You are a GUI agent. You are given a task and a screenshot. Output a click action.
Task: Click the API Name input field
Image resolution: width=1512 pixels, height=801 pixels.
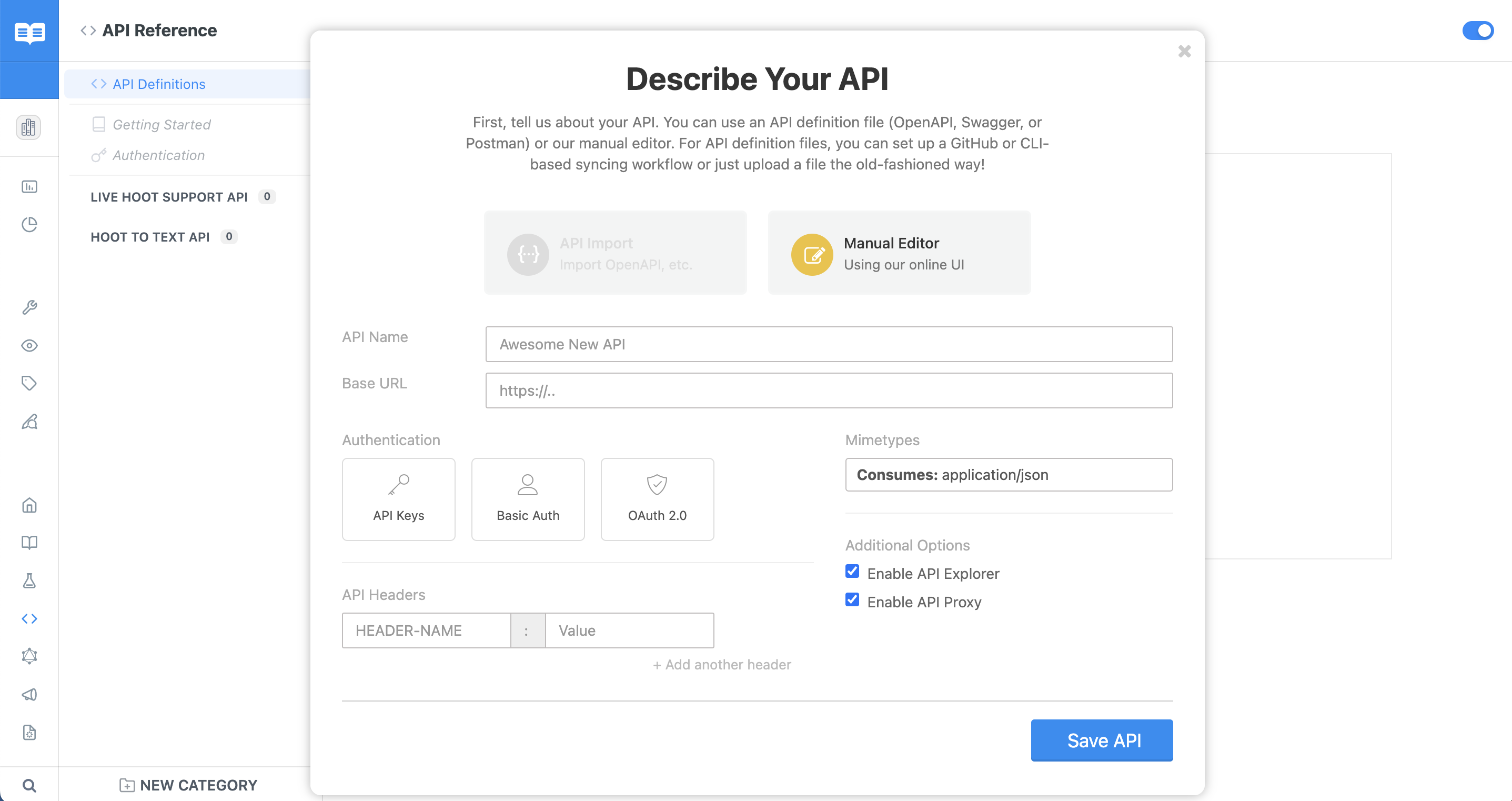829,344
